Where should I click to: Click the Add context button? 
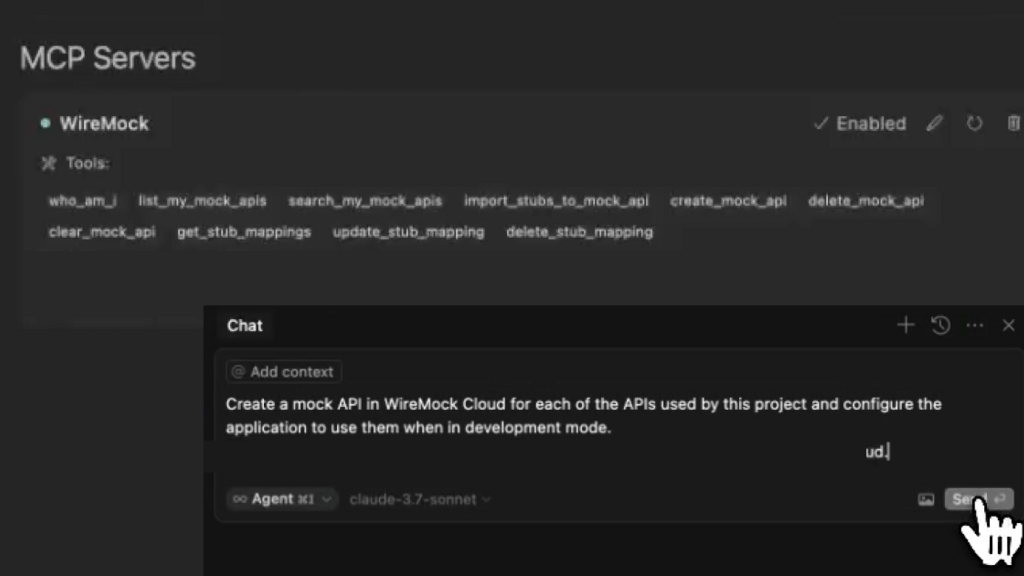pyautogui.click(x=283, y=372)
